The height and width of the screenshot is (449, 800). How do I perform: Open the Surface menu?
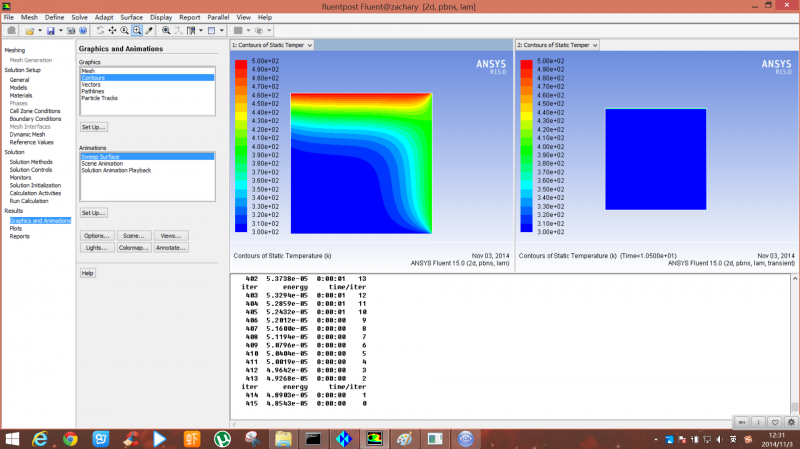coord(131,17)
